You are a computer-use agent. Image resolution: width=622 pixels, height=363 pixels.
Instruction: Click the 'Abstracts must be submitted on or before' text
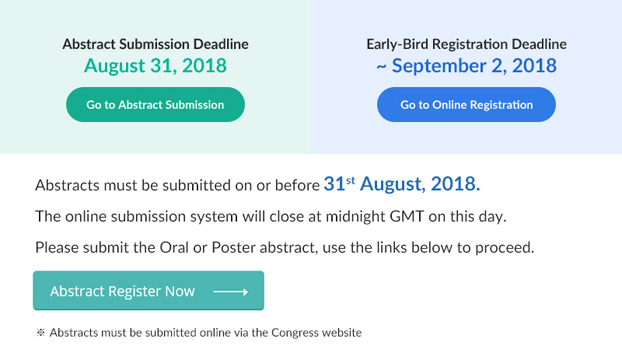pyautogui.click(x=177, y=185)
